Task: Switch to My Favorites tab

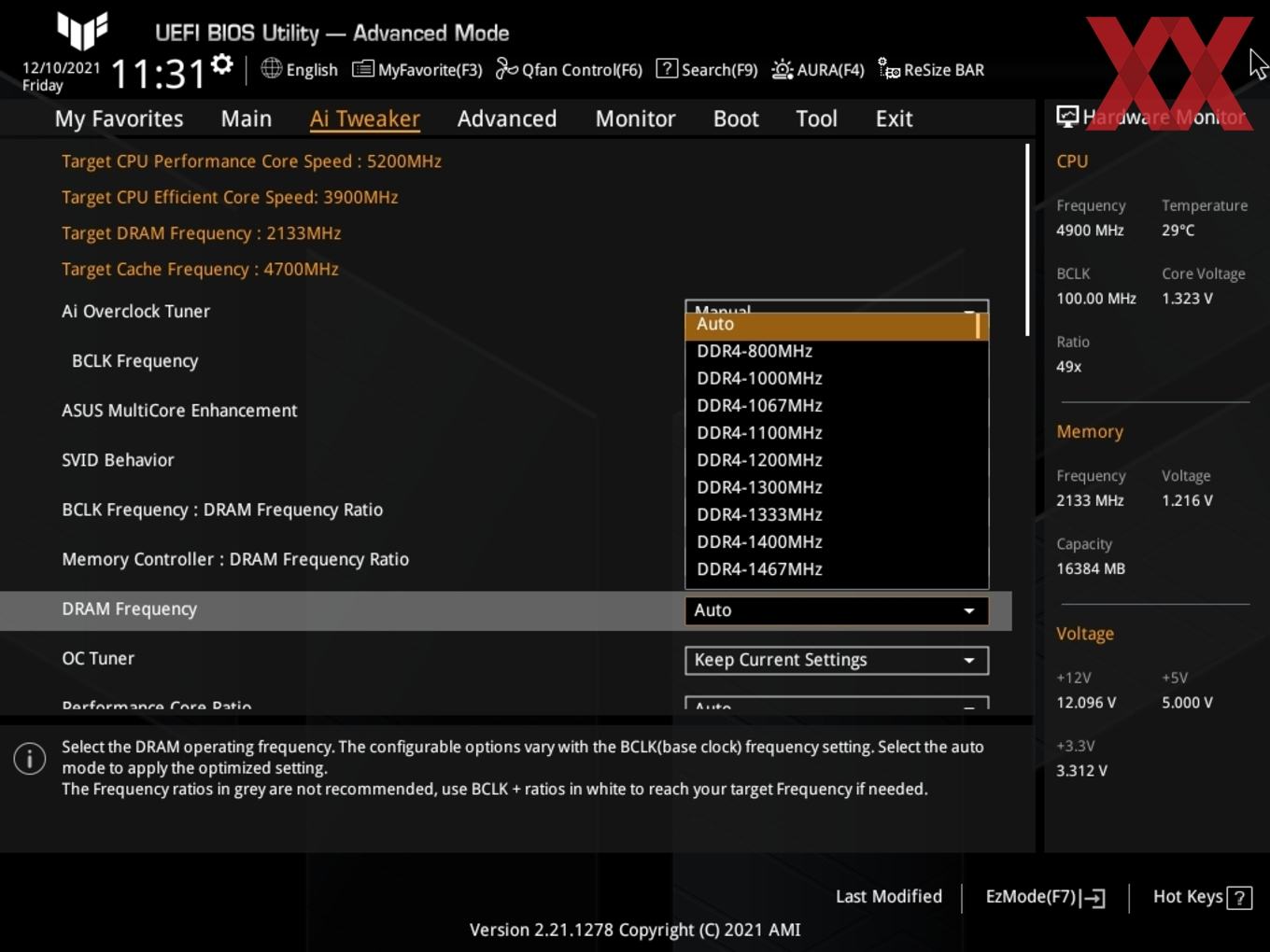Action: [120, 119]
